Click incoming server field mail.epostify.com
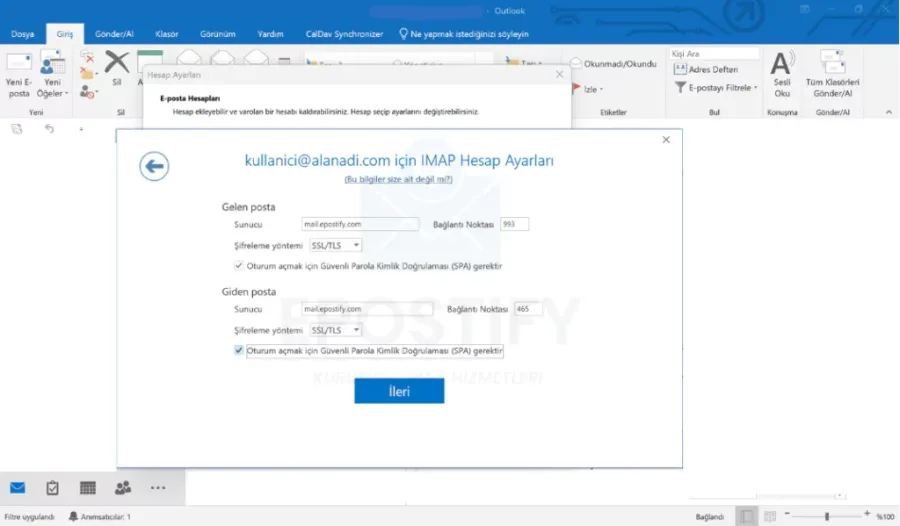This screenshot has width=900, height=526. point(360,224)
